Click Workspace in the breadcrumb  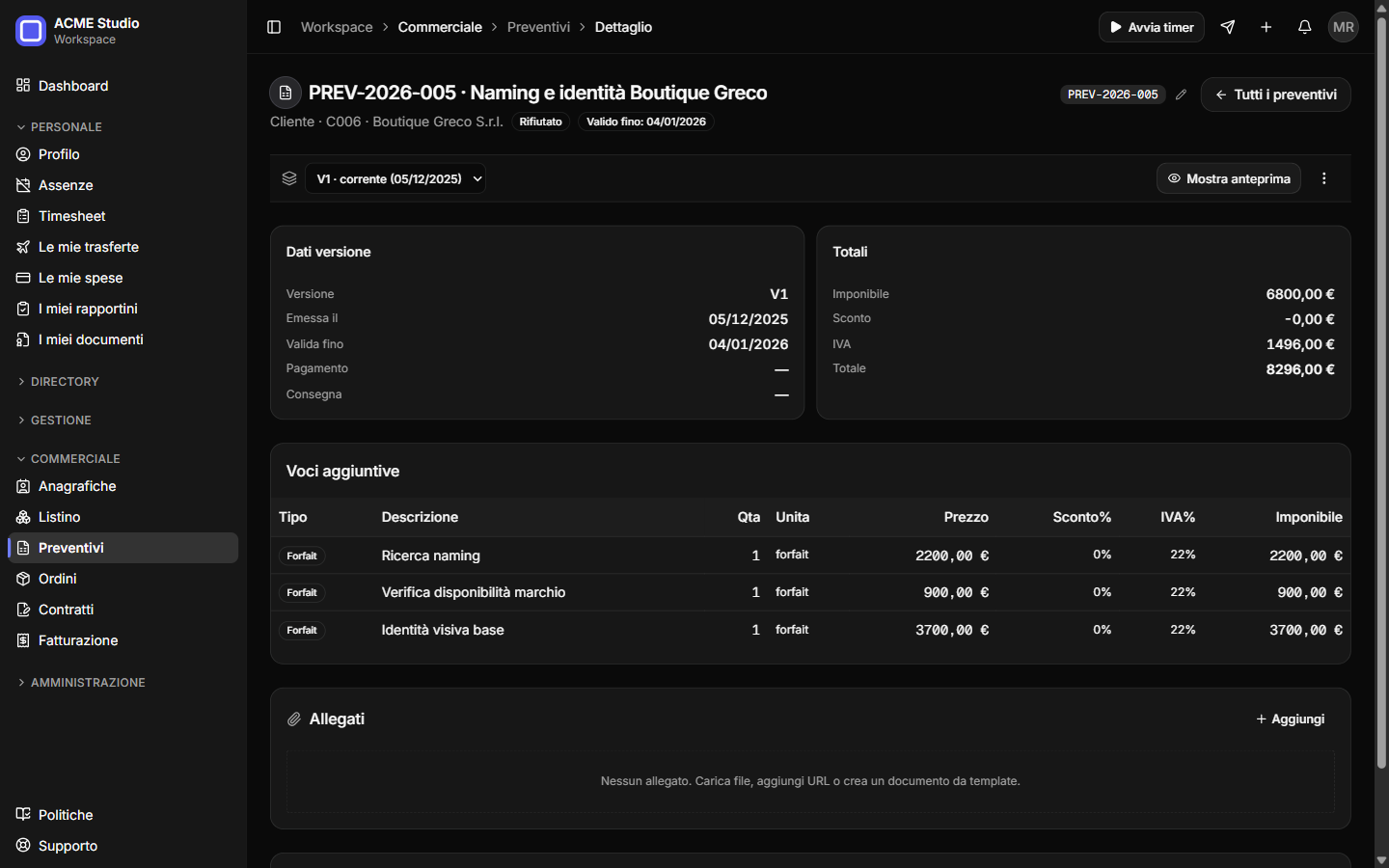pos(337,27)
